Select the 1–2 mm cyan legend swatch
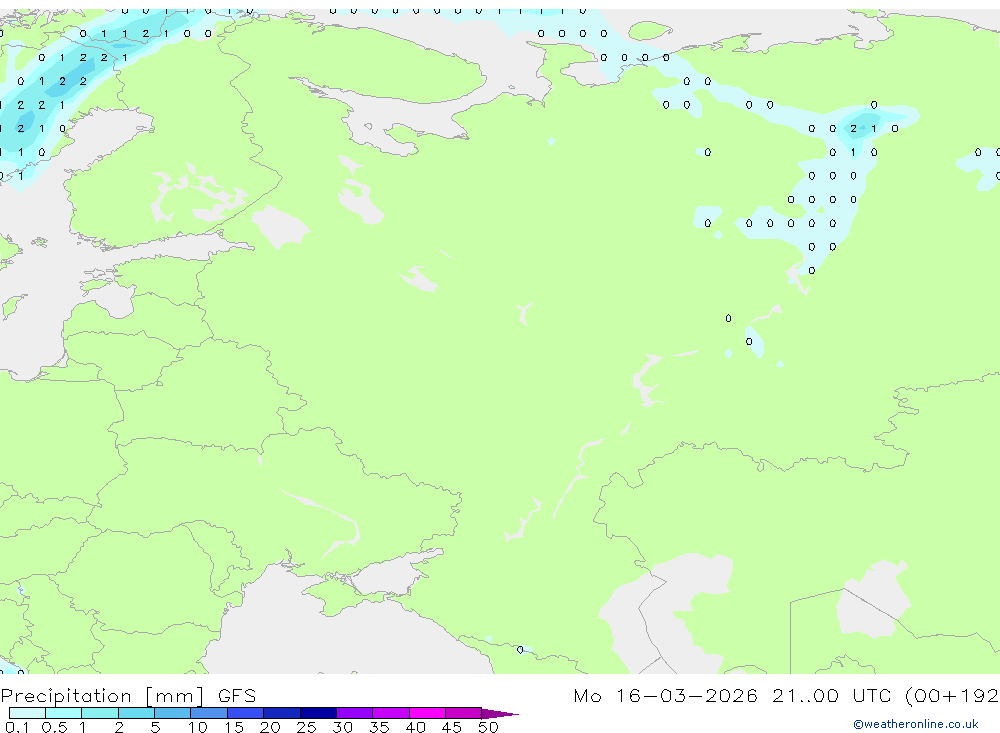Image resolution: width=1000 pixels, height=733 pixels. (x=100, y=713)
